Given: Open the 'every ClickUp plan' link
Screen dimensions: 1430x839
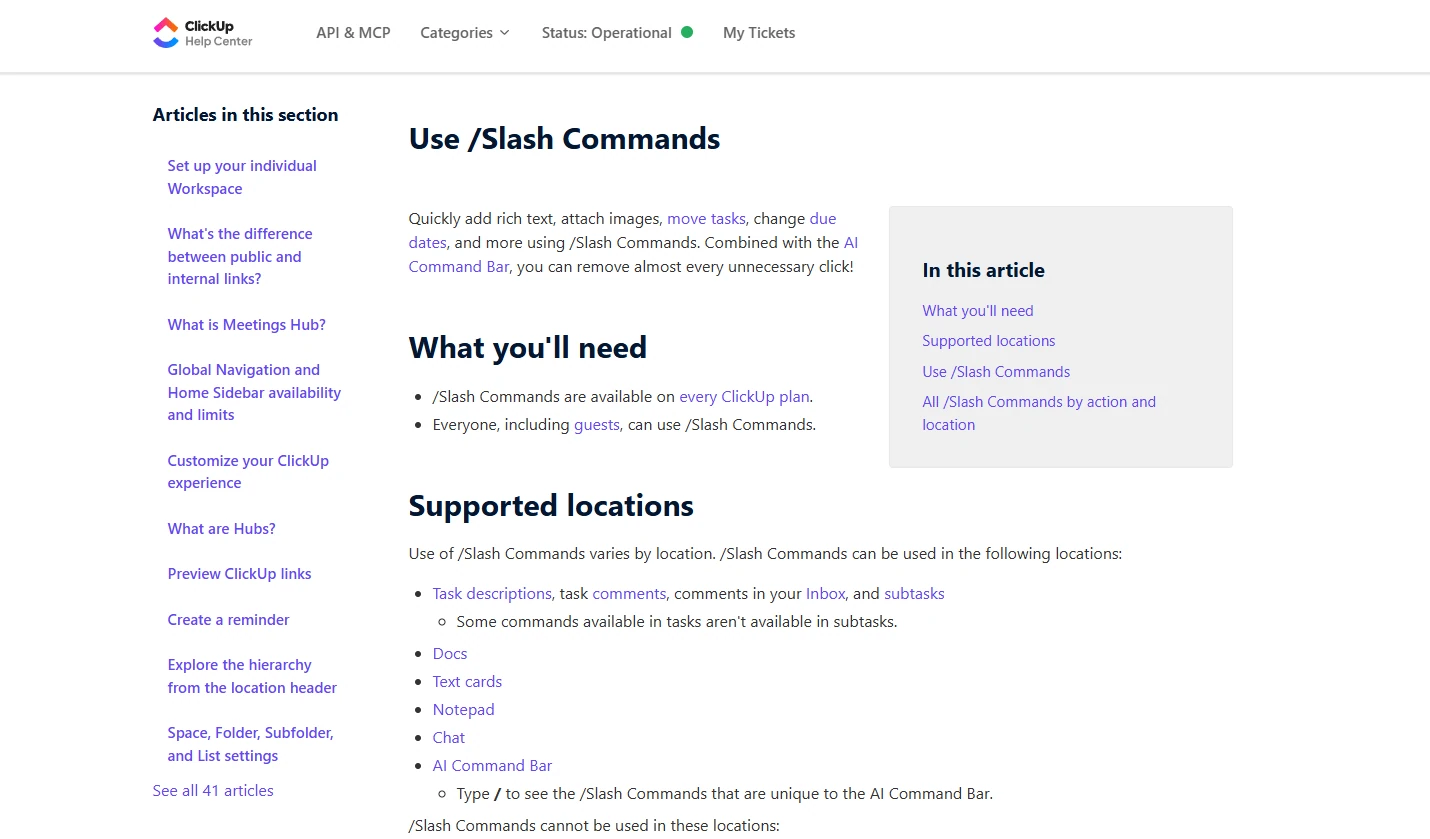Looking at the screenshot, I should [745, 397].
